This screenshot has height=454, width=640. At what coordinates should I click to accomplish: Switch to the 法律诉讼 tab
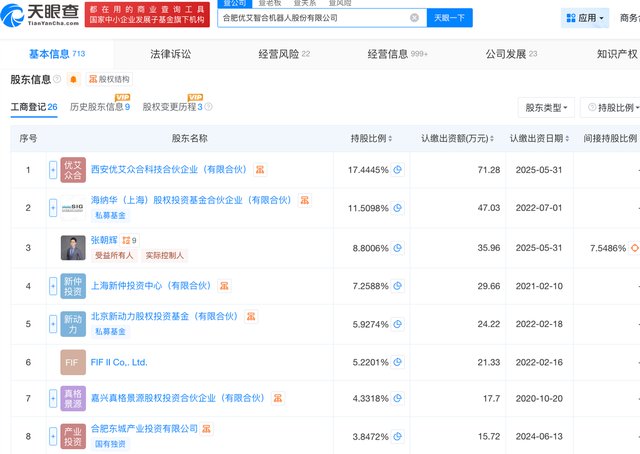[x=170, y=53]
